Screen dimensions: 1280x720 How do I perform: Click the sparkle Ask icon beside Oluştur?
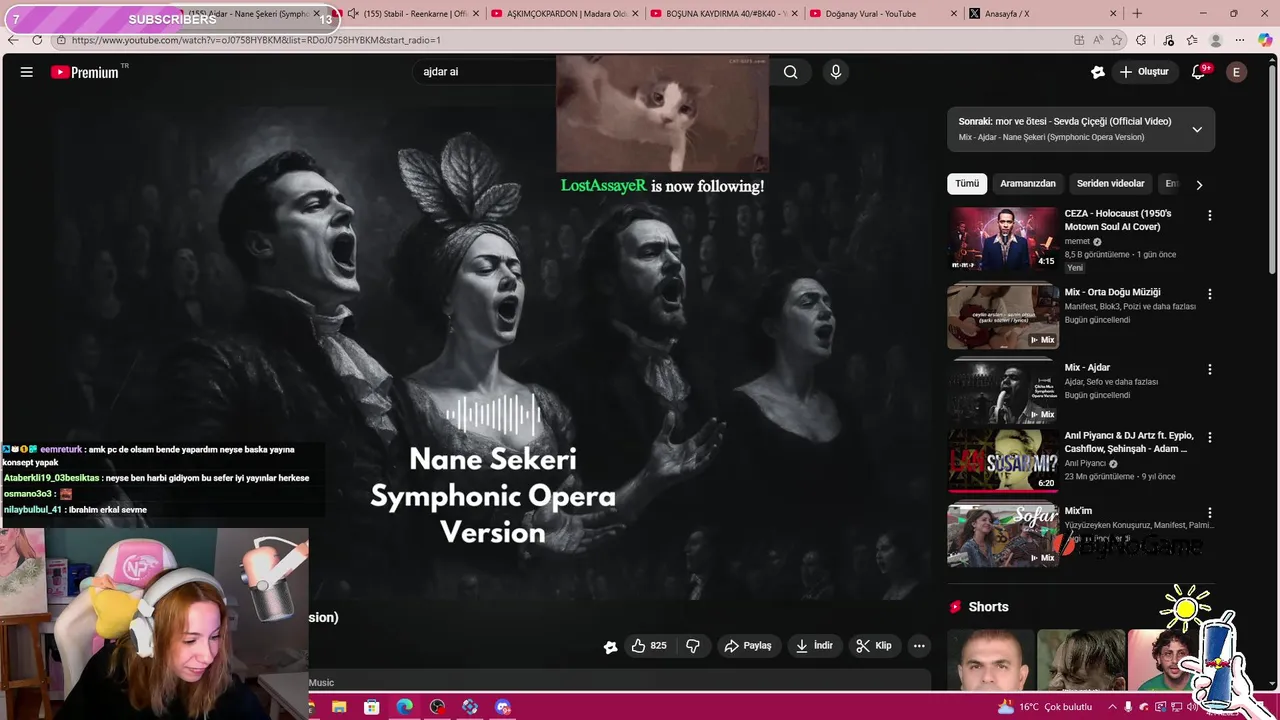1098,72
